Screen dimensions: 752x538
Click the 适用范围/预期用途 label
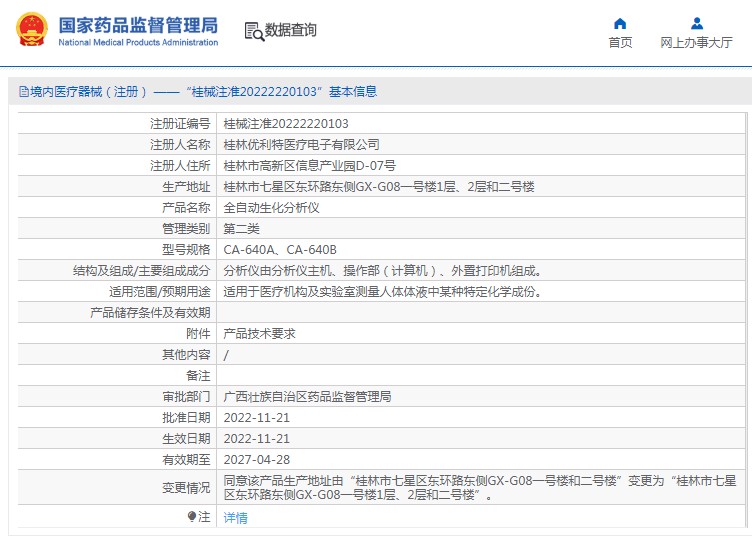tap(159, 292)
